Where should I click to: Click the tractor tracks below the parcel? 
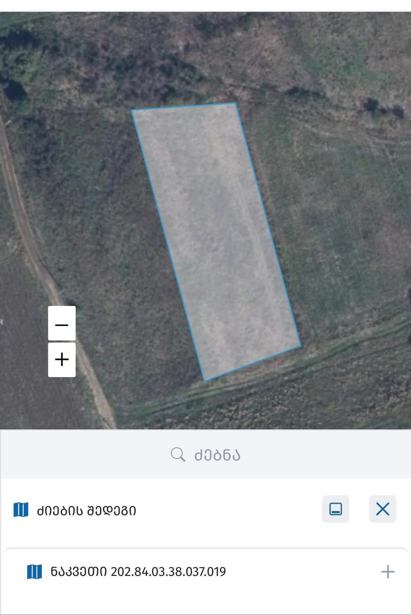tap(275, 375)
